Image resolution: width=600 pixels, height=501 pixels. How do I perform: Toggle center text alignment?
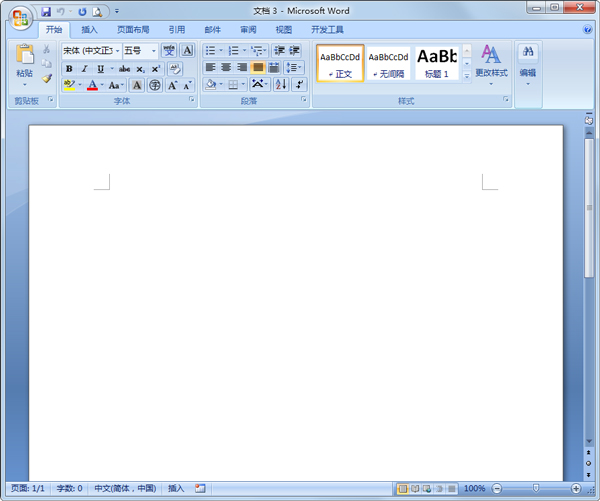point(226,68)
